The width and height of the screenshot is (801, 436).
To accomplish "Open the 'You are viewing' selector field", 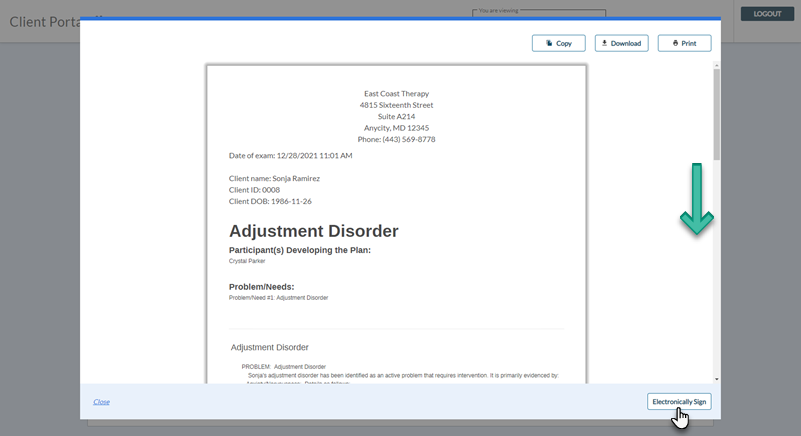I will click(539, 13).
